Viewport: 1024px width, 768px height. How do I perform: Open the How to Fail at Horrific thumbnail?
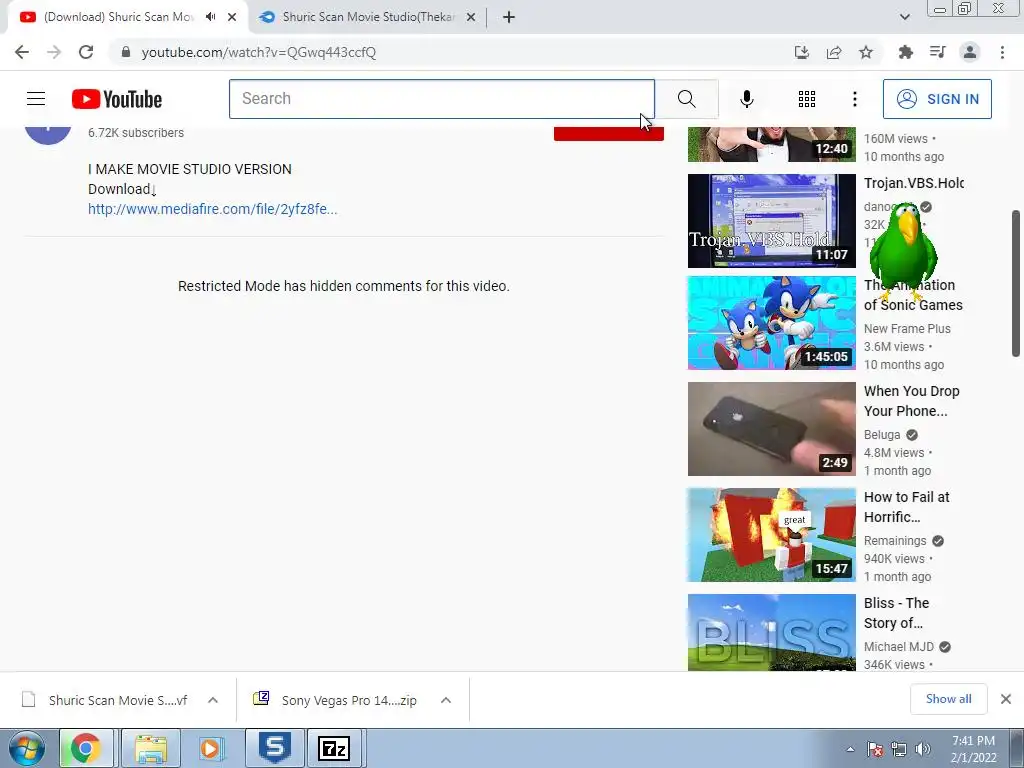click(771, 535)
